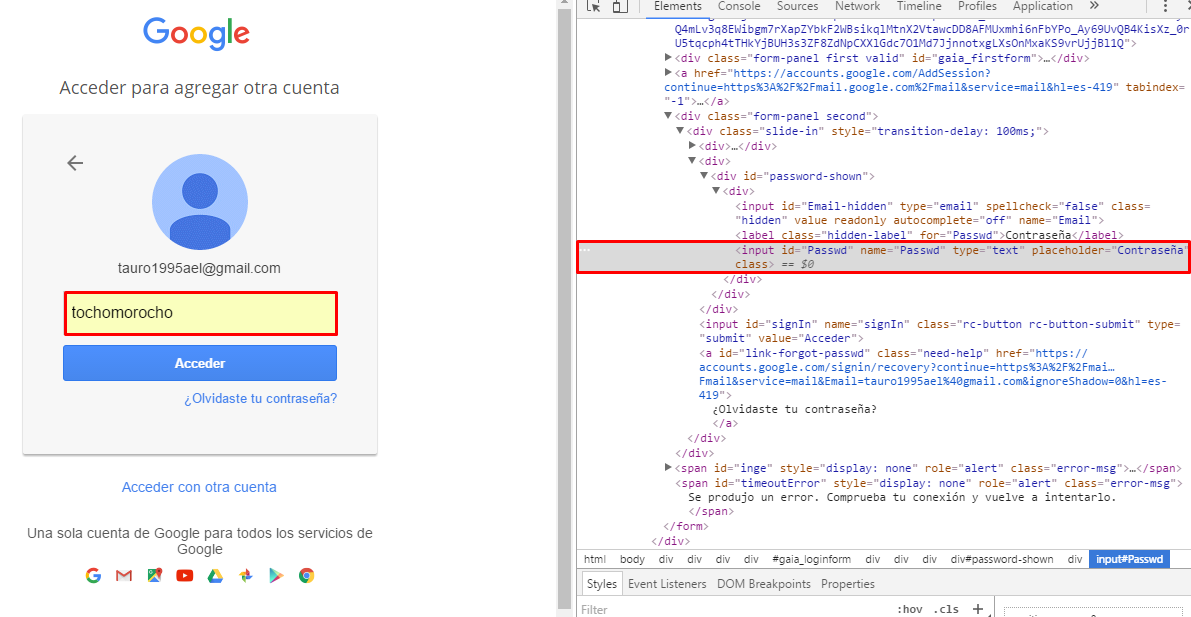1191x617 pixels.
Task: Collapse the password-shown div node
Action: (704, 176)
